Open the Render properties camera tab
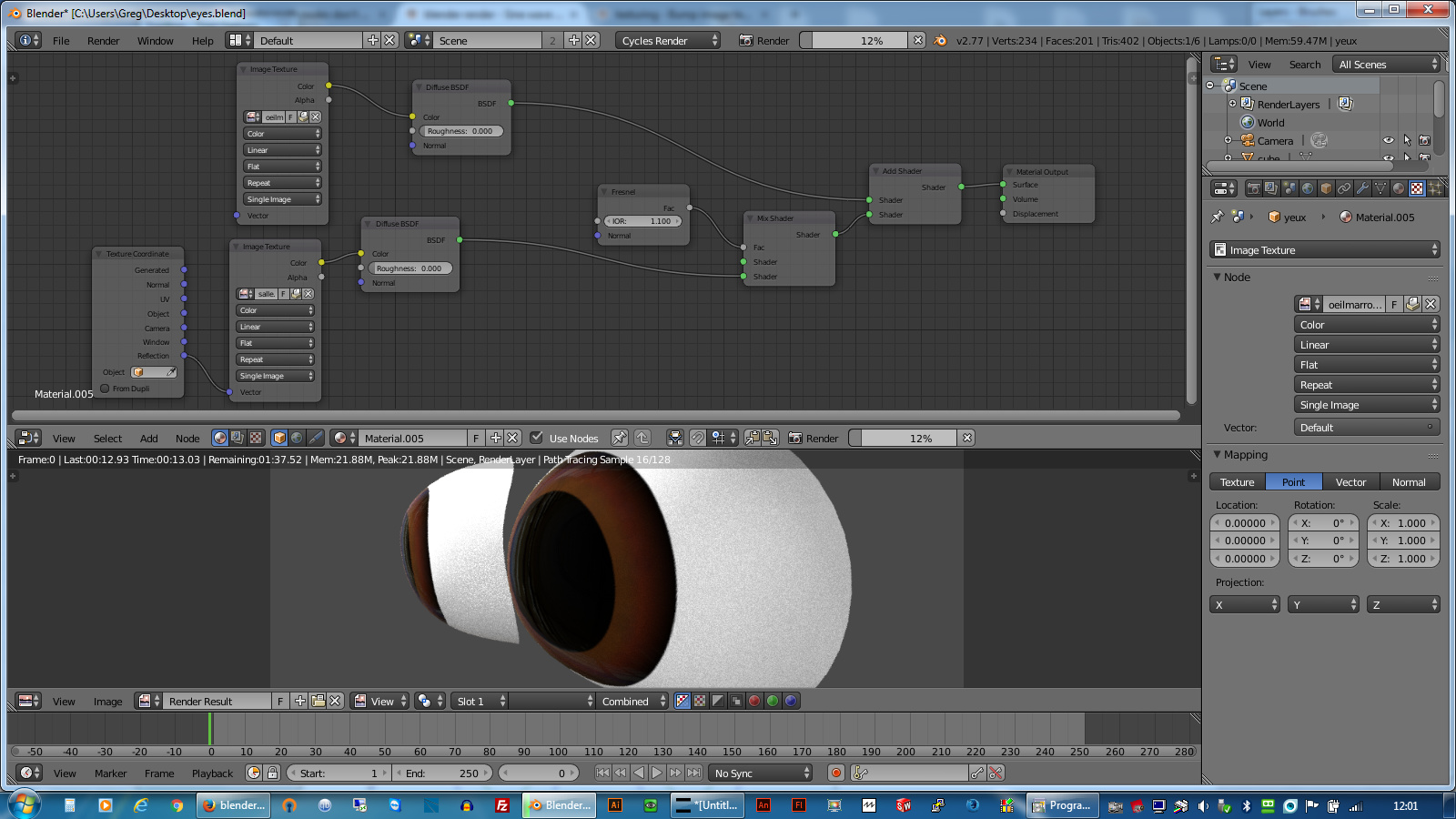Screen dimensions: 1456x819 [x=1253, y=188]
